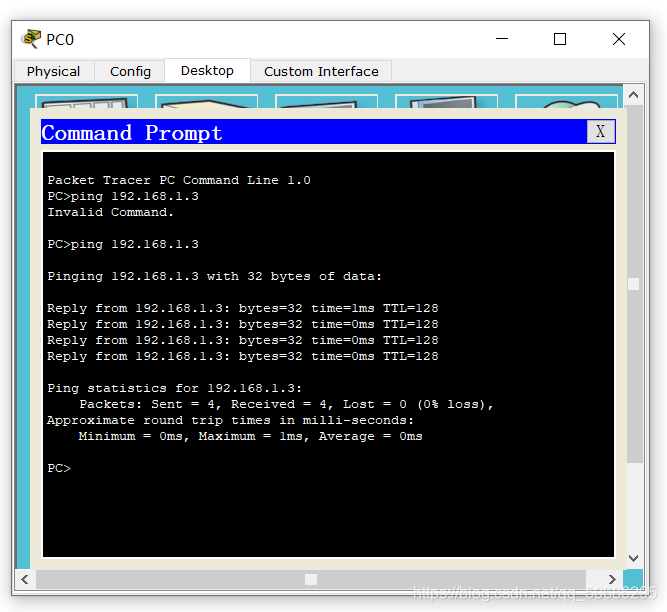The width and height of the screenshot is (667, 612).
Task: Click 'Packet Tracer PC Command Line 1.0' text
Action: (179, 180)
